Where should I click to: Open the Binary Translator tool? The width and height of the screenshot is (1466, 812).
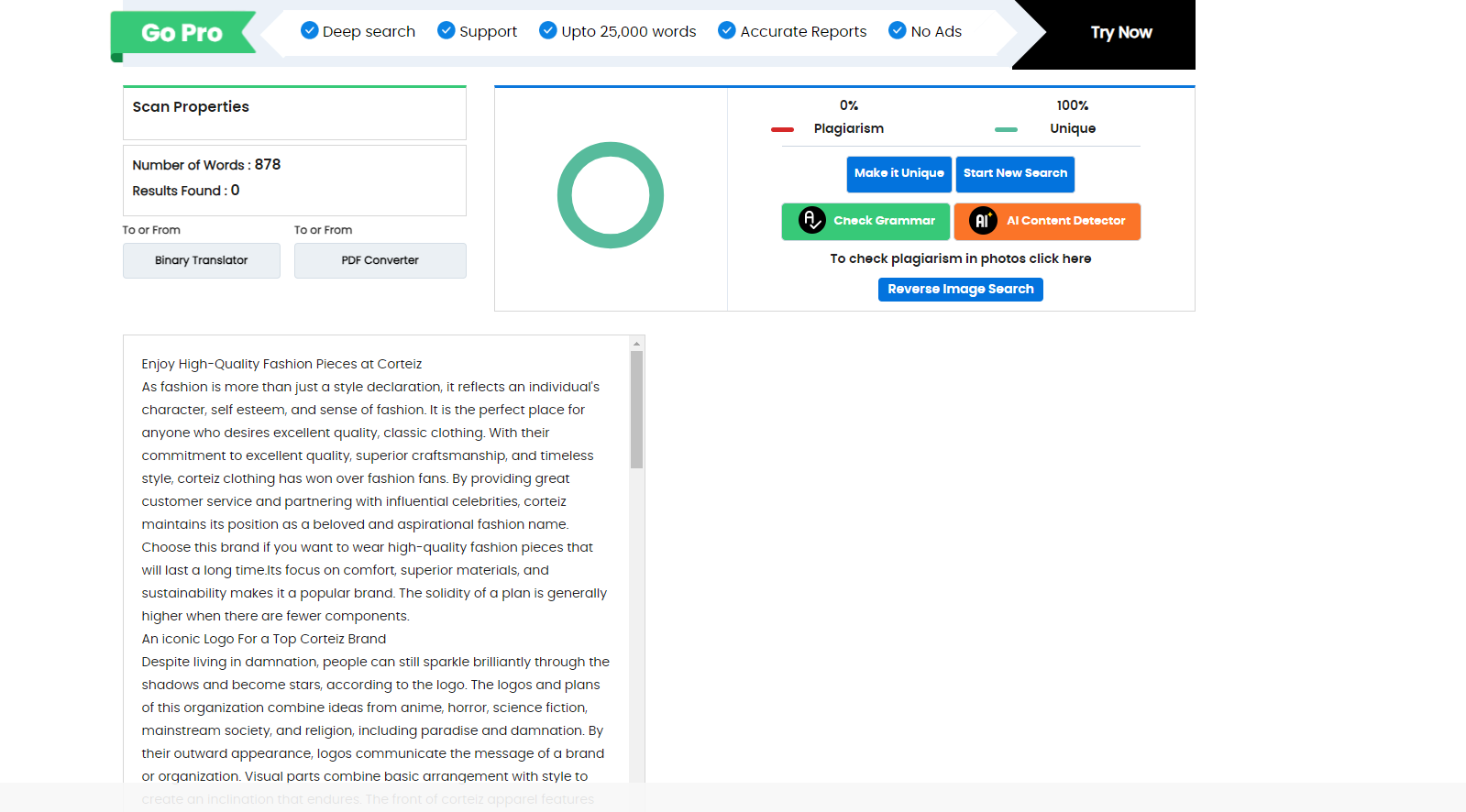click(202, 260)
